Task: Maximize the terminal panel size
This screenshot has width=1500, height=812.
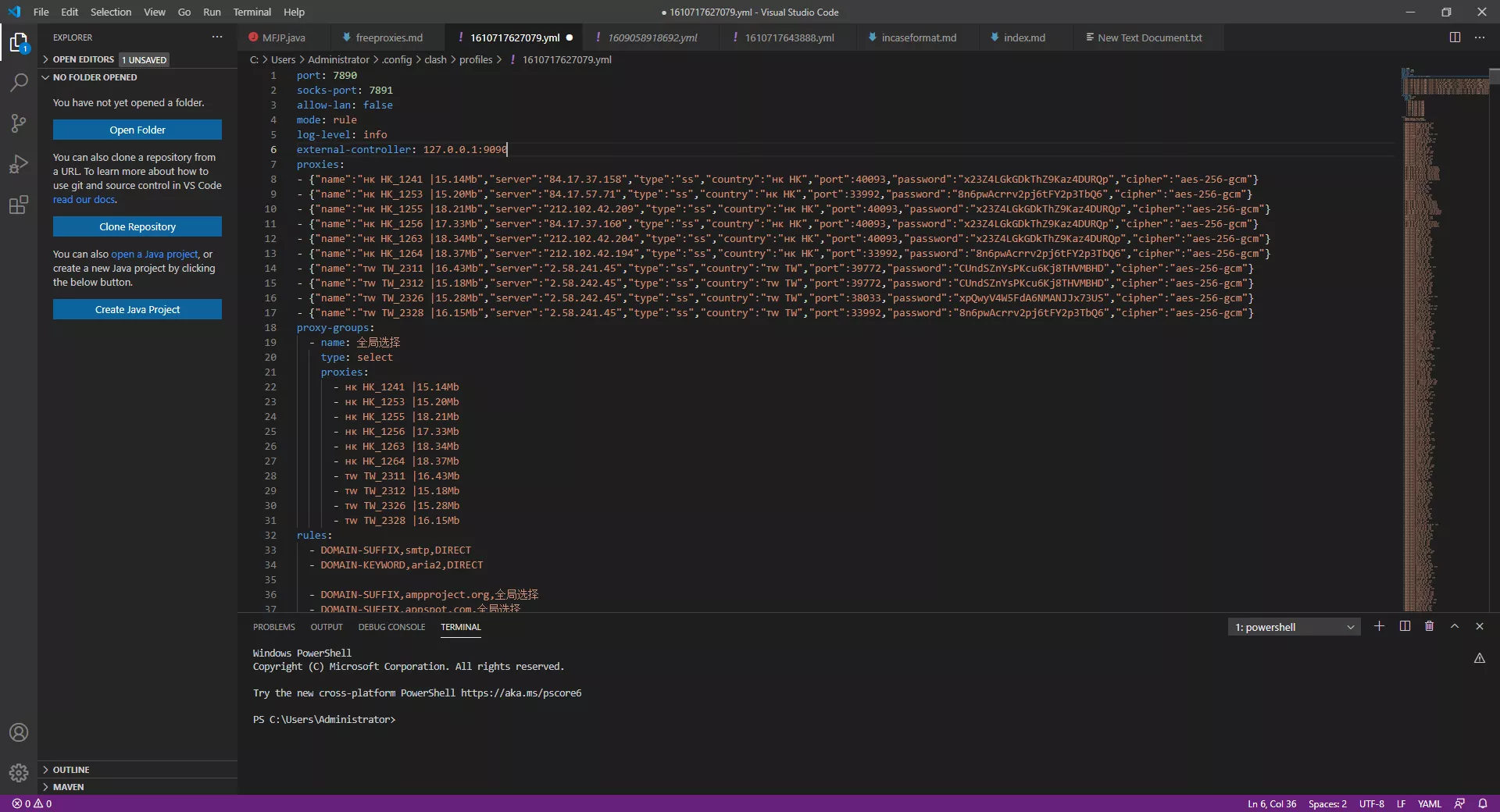Action: (1455, 626)
